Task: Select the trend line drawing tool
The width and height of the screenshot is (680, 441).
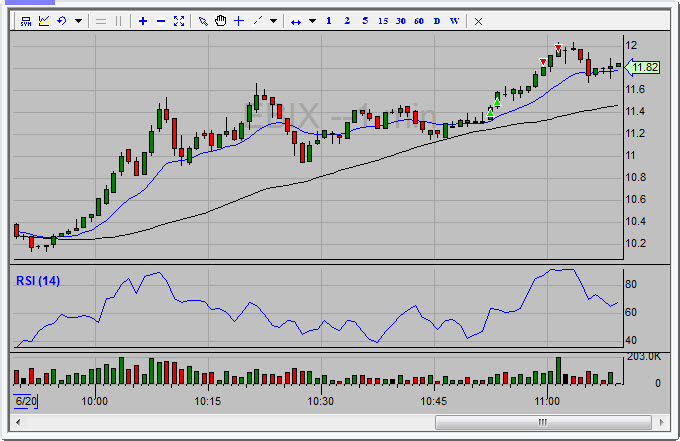Action: tap(258, 21)
